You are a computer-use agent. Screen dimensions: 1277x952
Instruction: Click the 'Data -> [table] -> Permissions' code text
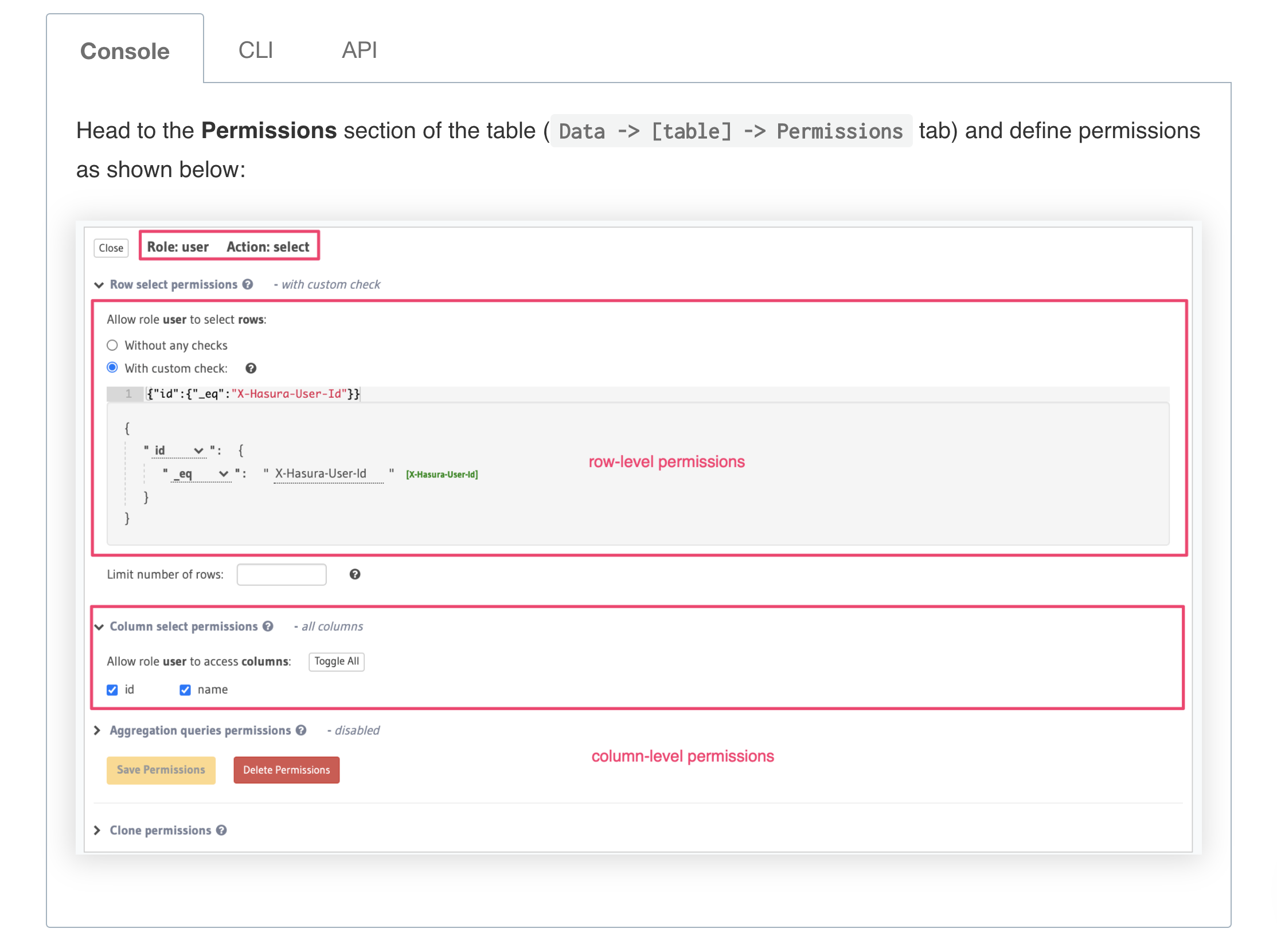[731, 131]
